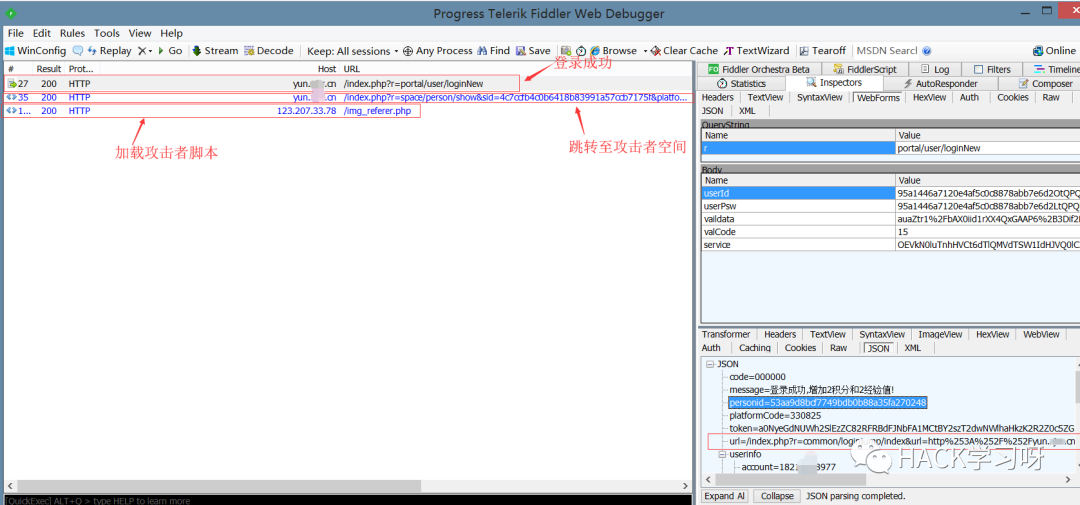Open the Browse dropdown arrow

point(645,51)
